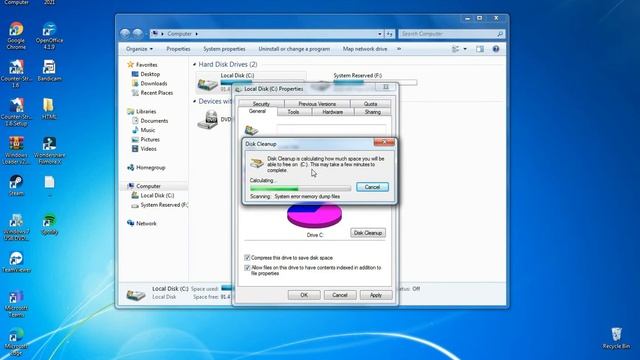Select Local Disk (C:) drive in Hard Disk Drives
The image size is (640, 360).
[251, 82]
